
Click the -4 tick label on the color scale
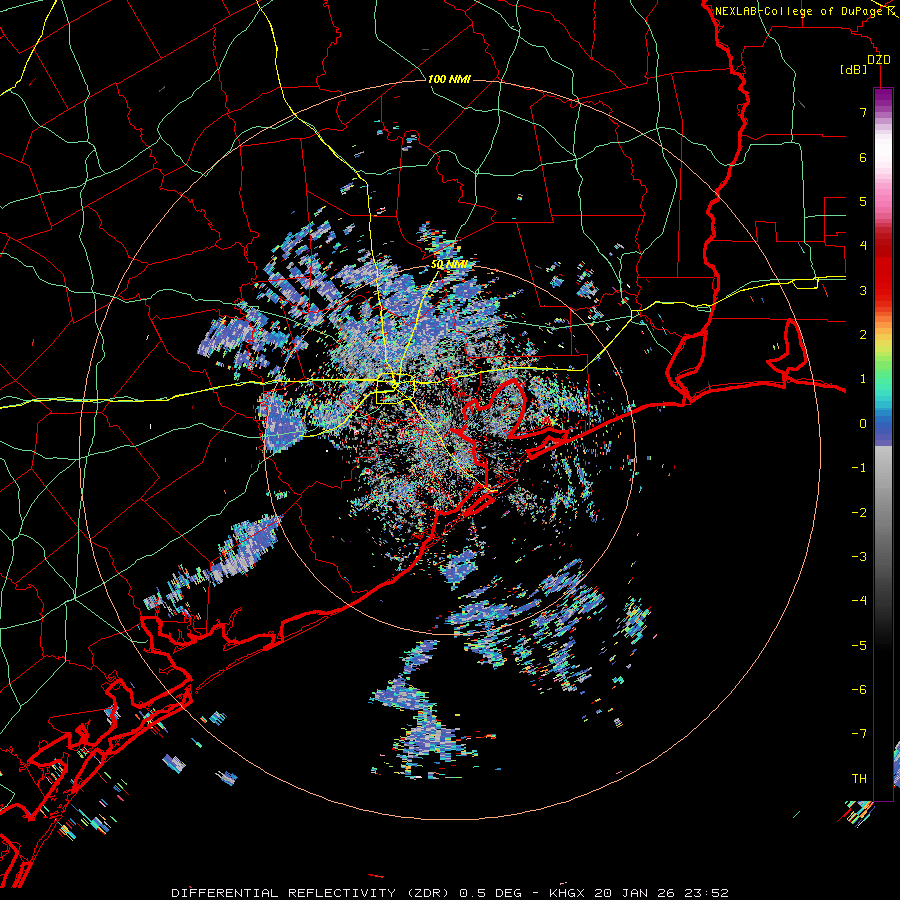tap(859, 600)
